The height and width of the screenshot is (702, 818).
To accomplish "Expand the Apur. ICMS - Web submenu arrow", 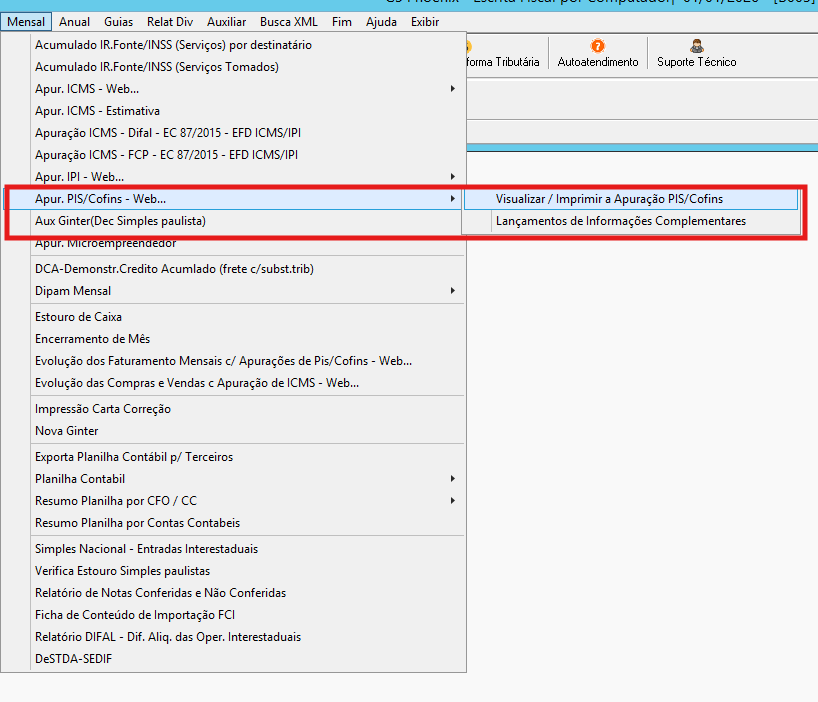I will (x=453, y=89).
